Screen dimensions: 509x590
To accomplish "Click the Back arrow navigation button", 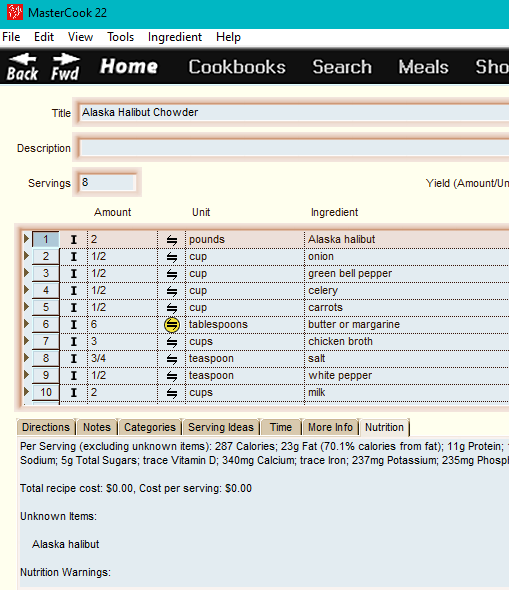I will click(22, 67).
